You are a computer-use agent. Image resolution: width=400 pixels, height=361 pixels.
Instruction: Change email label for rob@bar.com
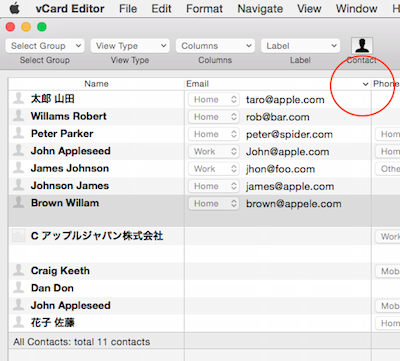[213, 117]
